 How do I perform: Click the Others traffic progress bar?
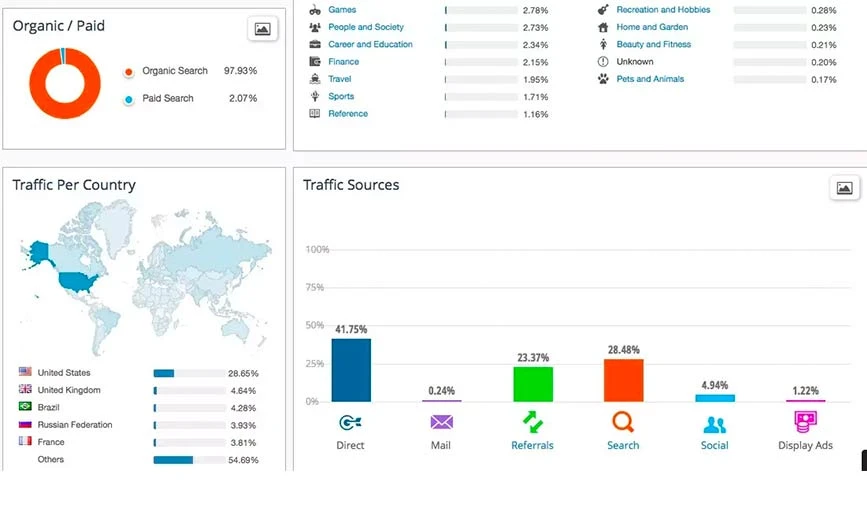[189, 460]
